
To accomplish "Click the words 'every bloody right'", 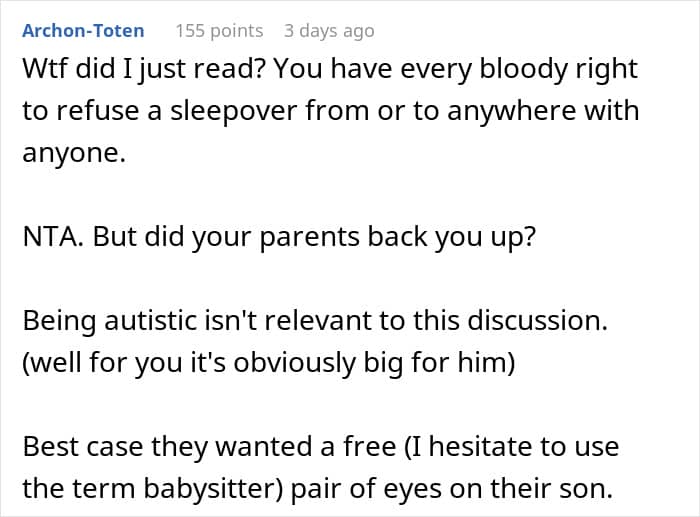I will 518,69.
